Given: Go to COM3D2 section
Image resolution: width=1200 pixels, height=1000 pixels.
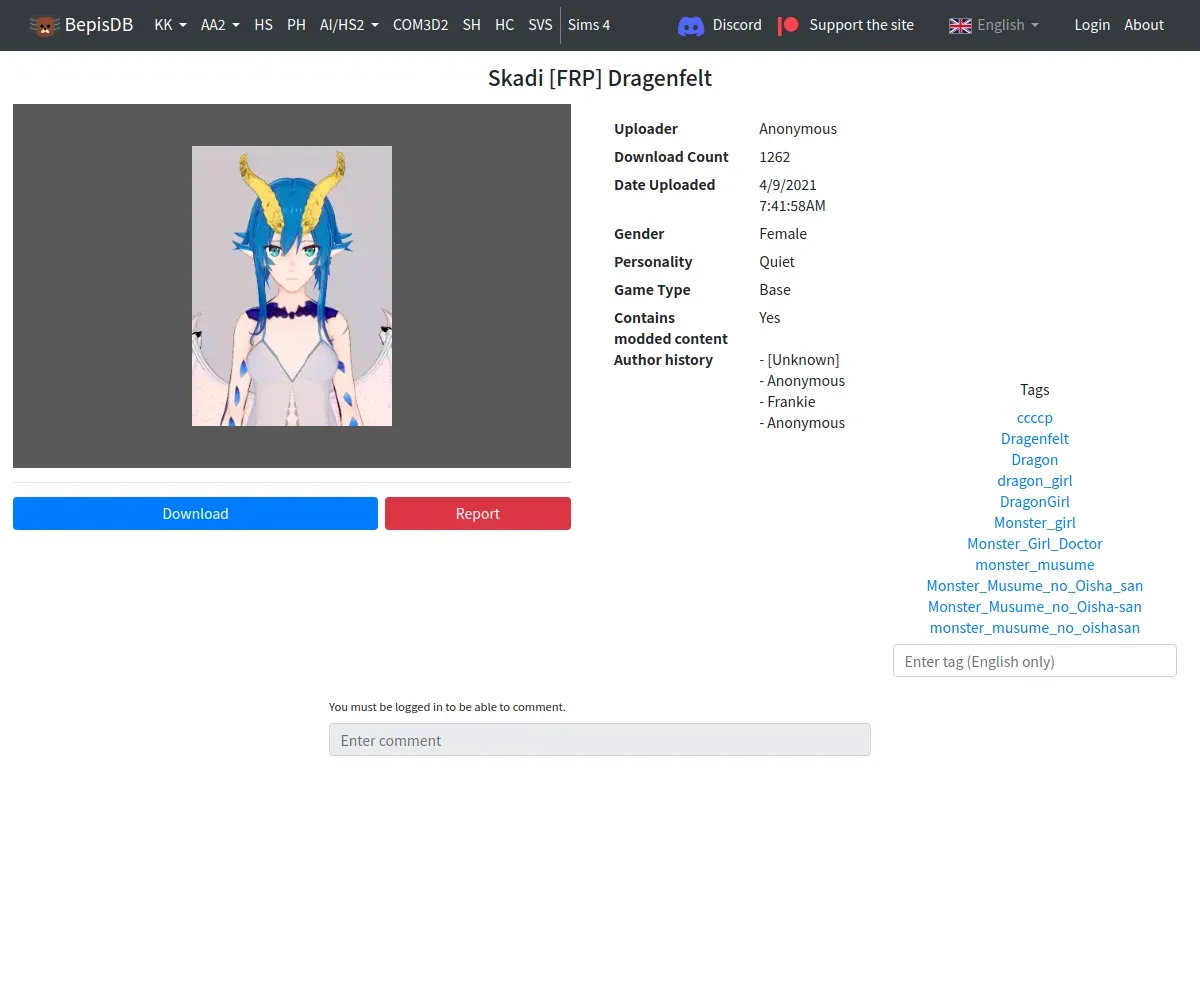Looking at the screenshot, I should (420, 25).
